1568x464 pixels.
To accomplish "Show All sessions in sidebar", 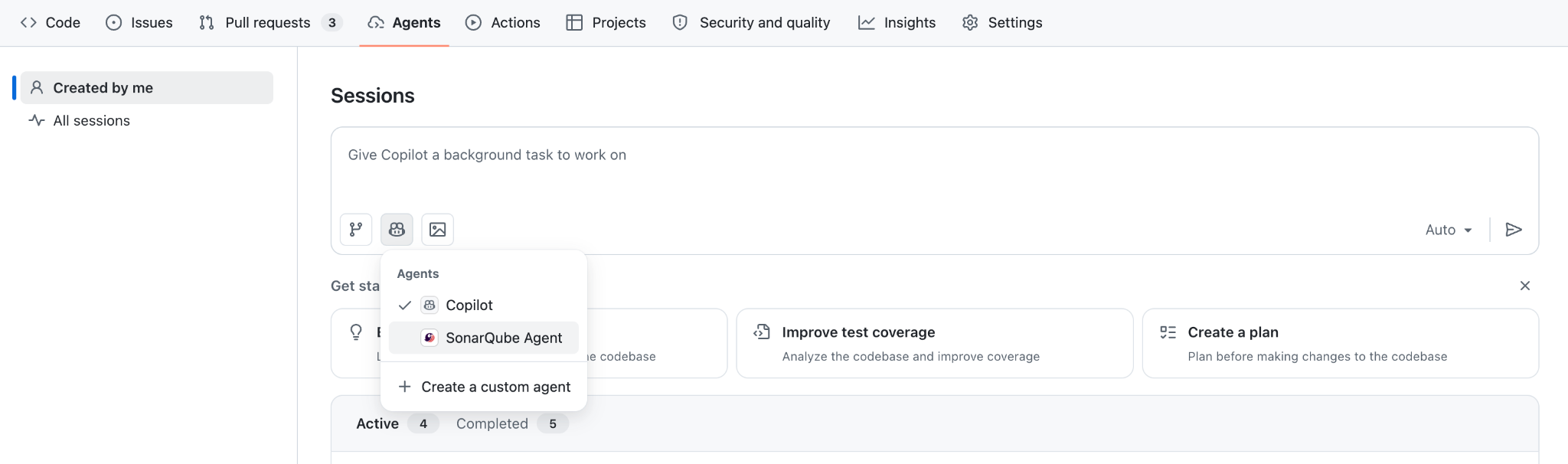I will [x=146, y=120].
